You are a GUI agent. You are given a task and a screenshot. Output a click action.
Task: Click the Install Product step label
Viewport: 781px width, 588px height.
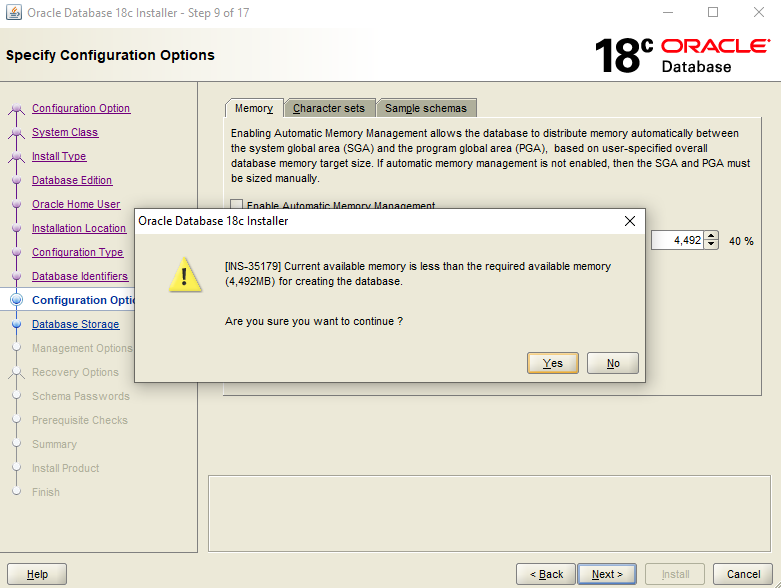65,468
